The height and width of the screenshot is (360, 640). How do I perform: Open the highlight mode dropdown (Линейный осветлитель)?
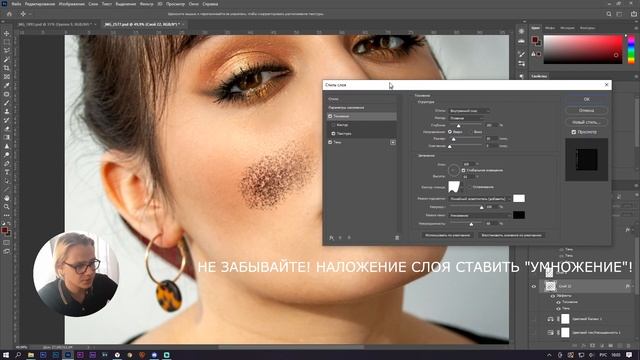(480, 199)
